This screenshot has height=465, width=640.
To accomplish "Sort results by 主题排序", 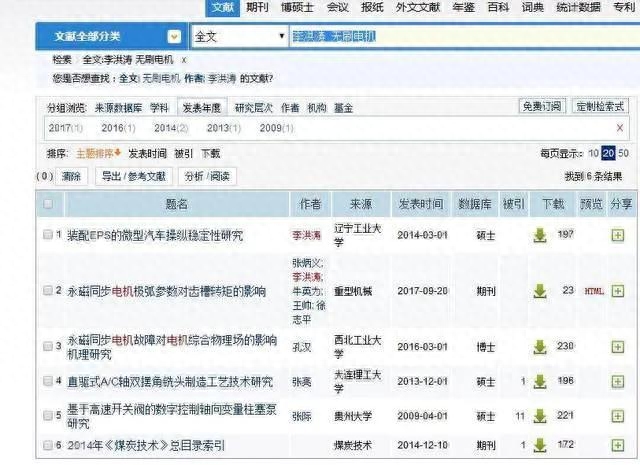I will point(97,153).
